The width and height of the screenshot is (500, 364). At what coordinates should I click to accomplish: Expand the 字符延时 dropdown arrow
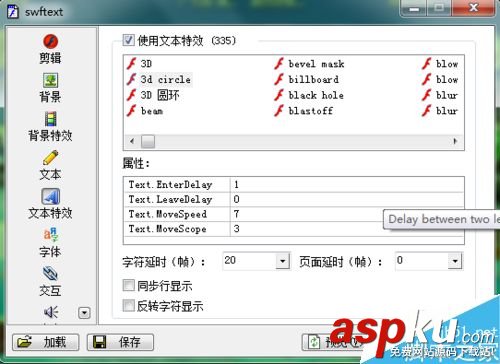282,261
